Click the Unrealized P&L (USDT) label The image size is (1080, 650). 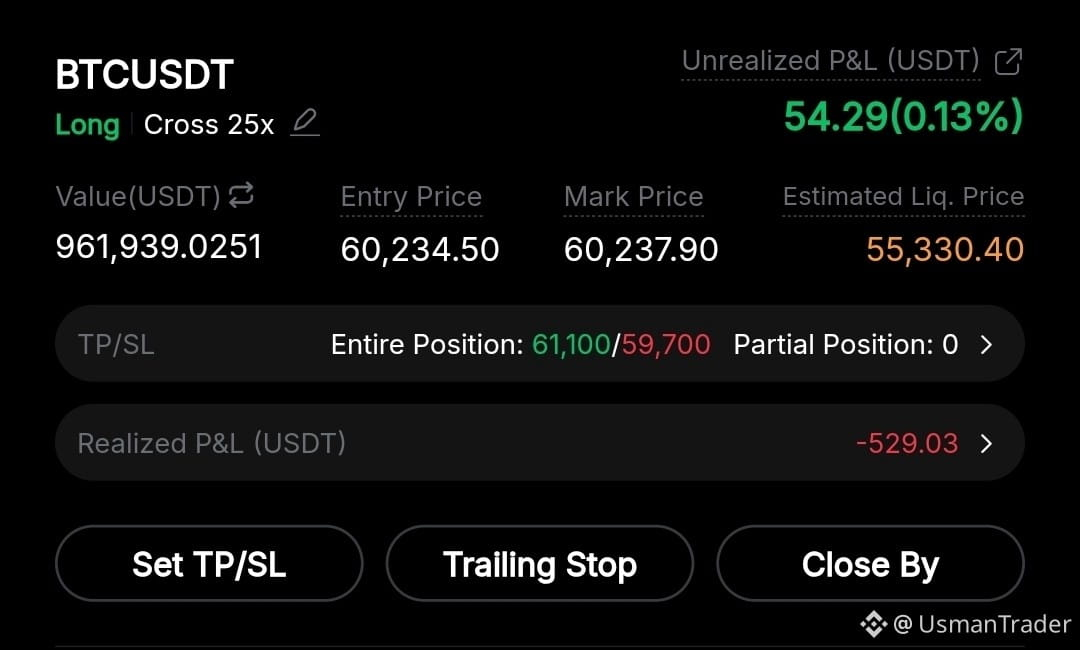831,61
